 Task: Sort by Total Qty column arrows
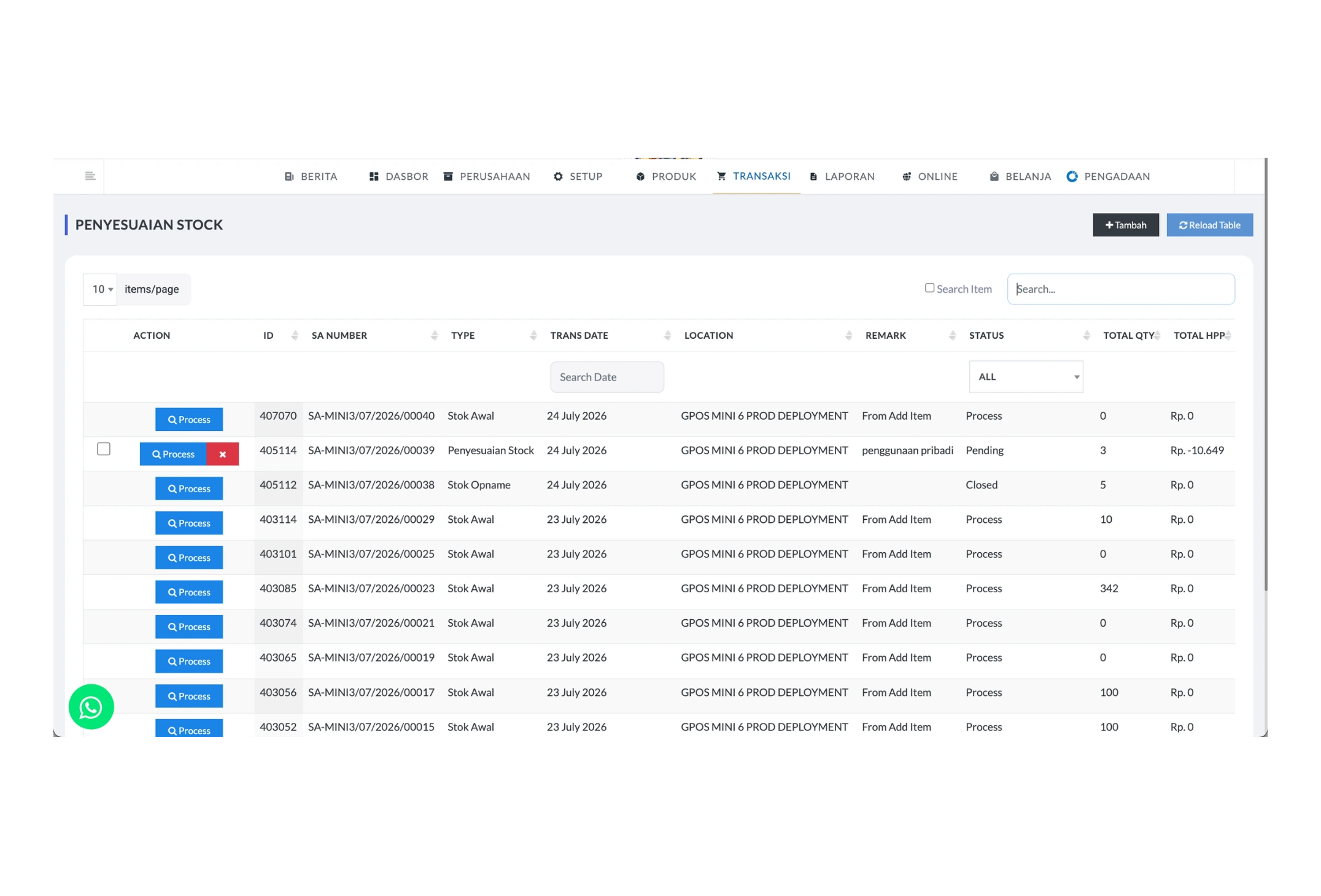coord(1157,335)
